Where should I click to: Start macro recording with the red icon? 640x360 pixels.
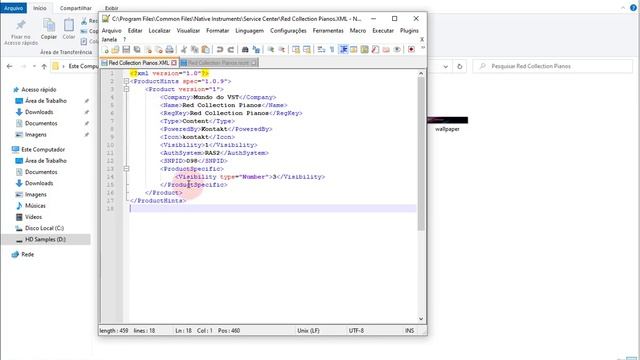(x=411, y=50)
